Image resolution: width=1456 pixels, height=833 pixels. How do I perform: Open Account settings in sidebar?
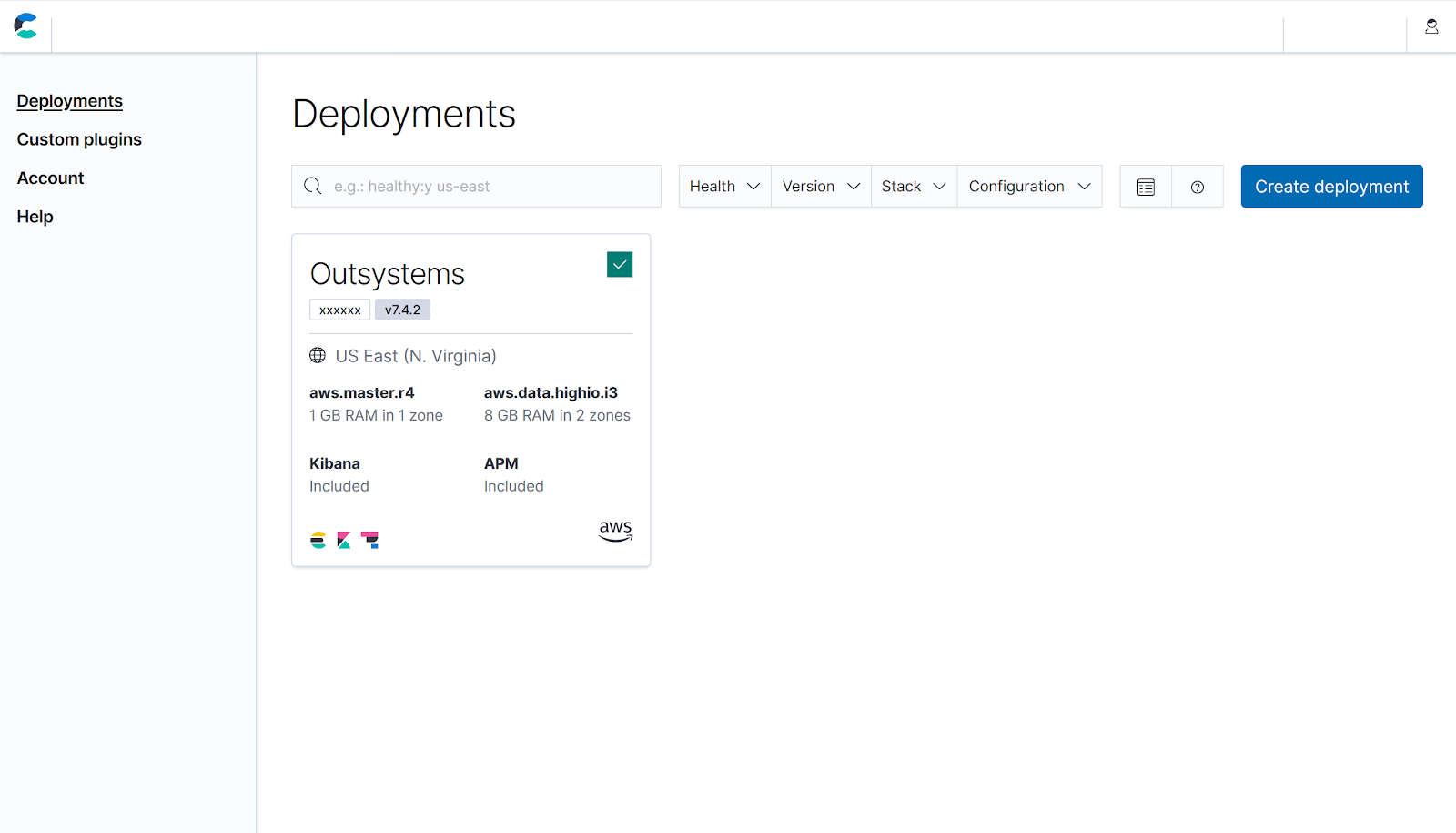51,178
